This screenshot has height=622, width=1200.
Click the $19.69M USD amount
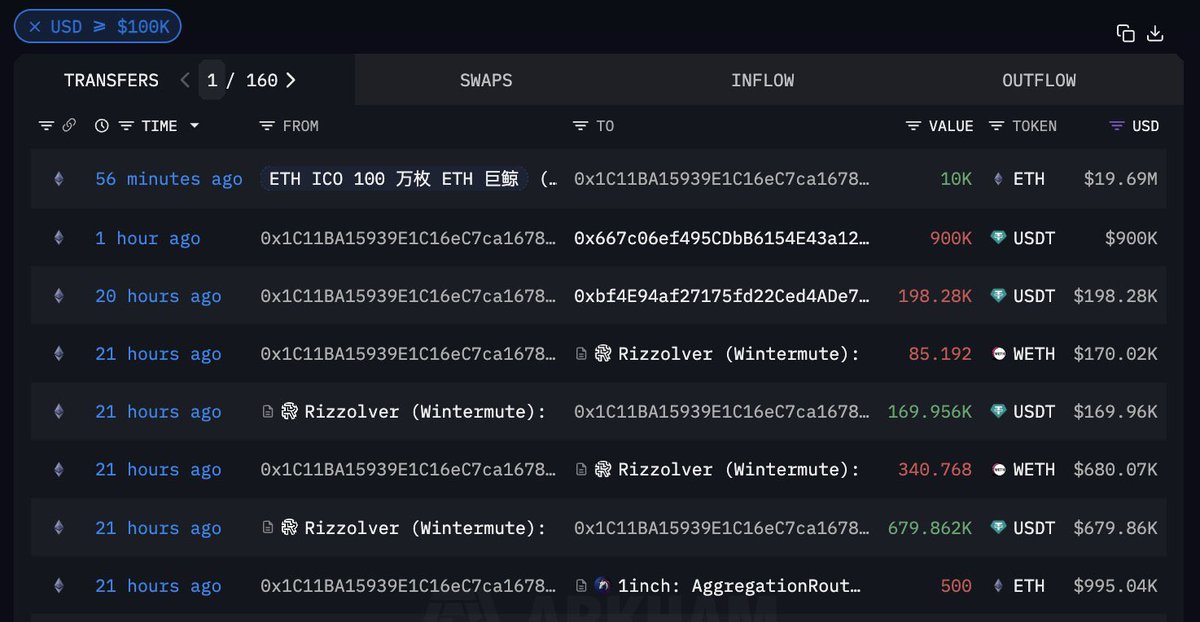pos(1121,179)
